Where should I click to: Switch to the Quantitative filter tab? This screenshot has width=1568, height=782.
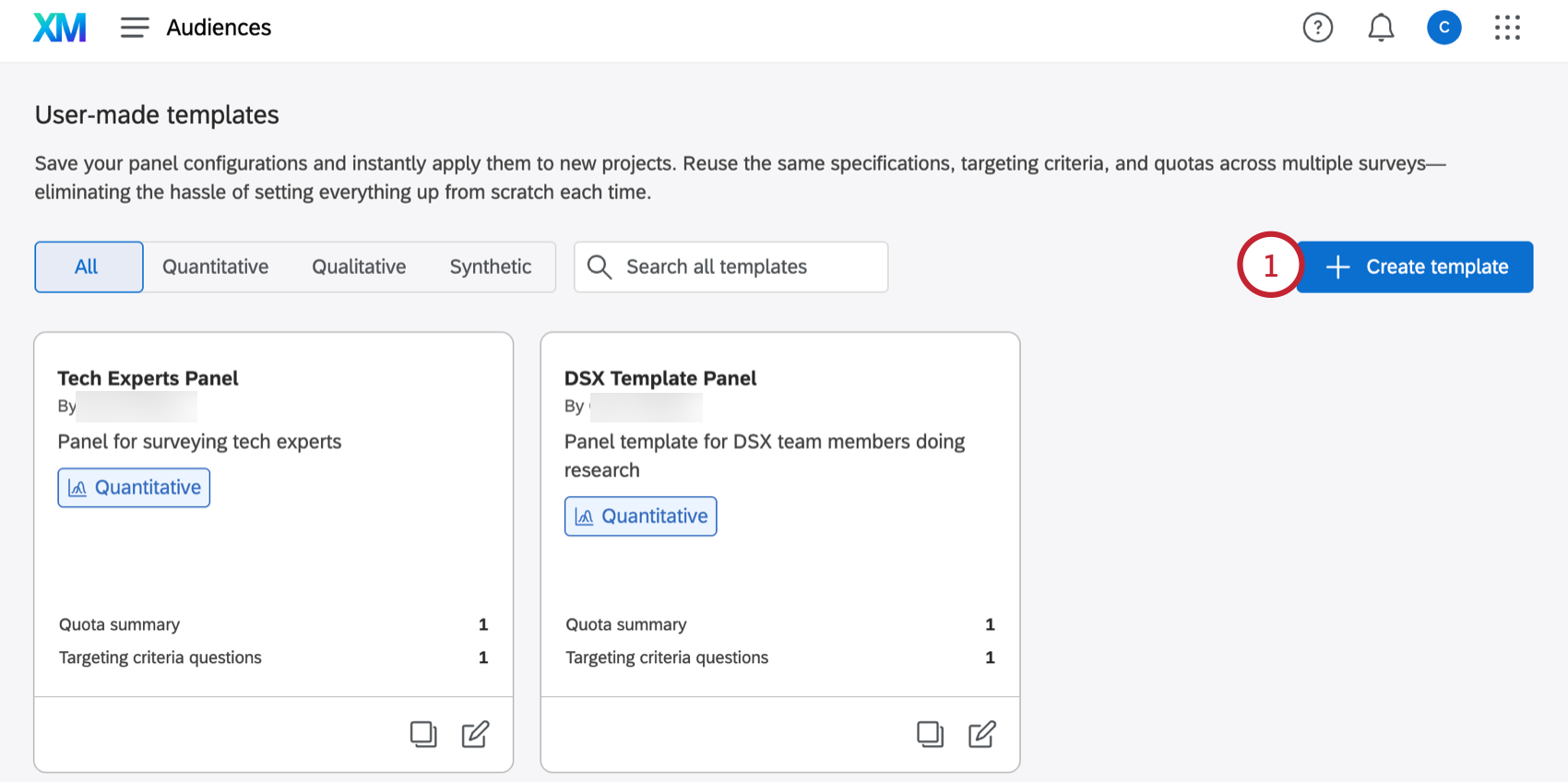215,267
